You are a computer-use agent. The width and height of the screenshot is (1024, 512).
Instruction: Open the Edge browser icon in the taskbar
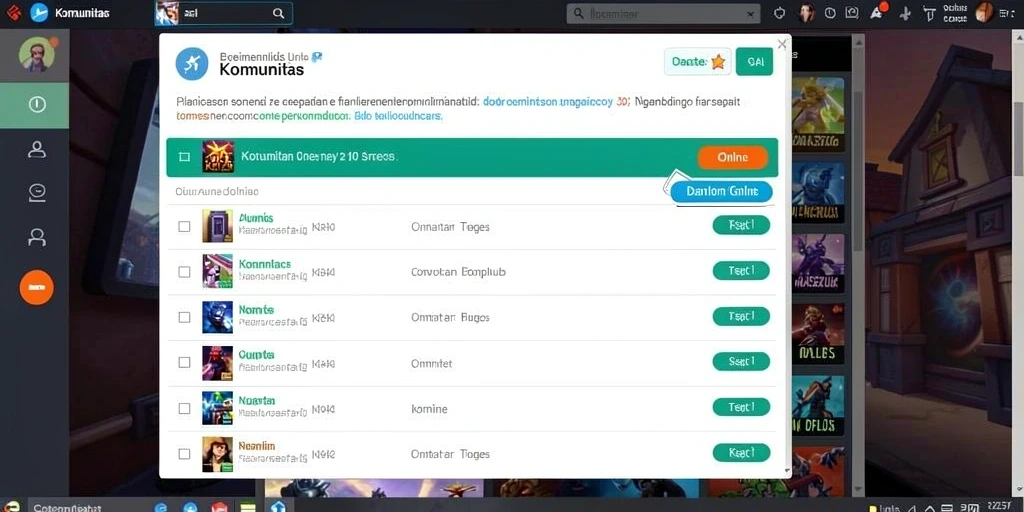tap(160, 507)
